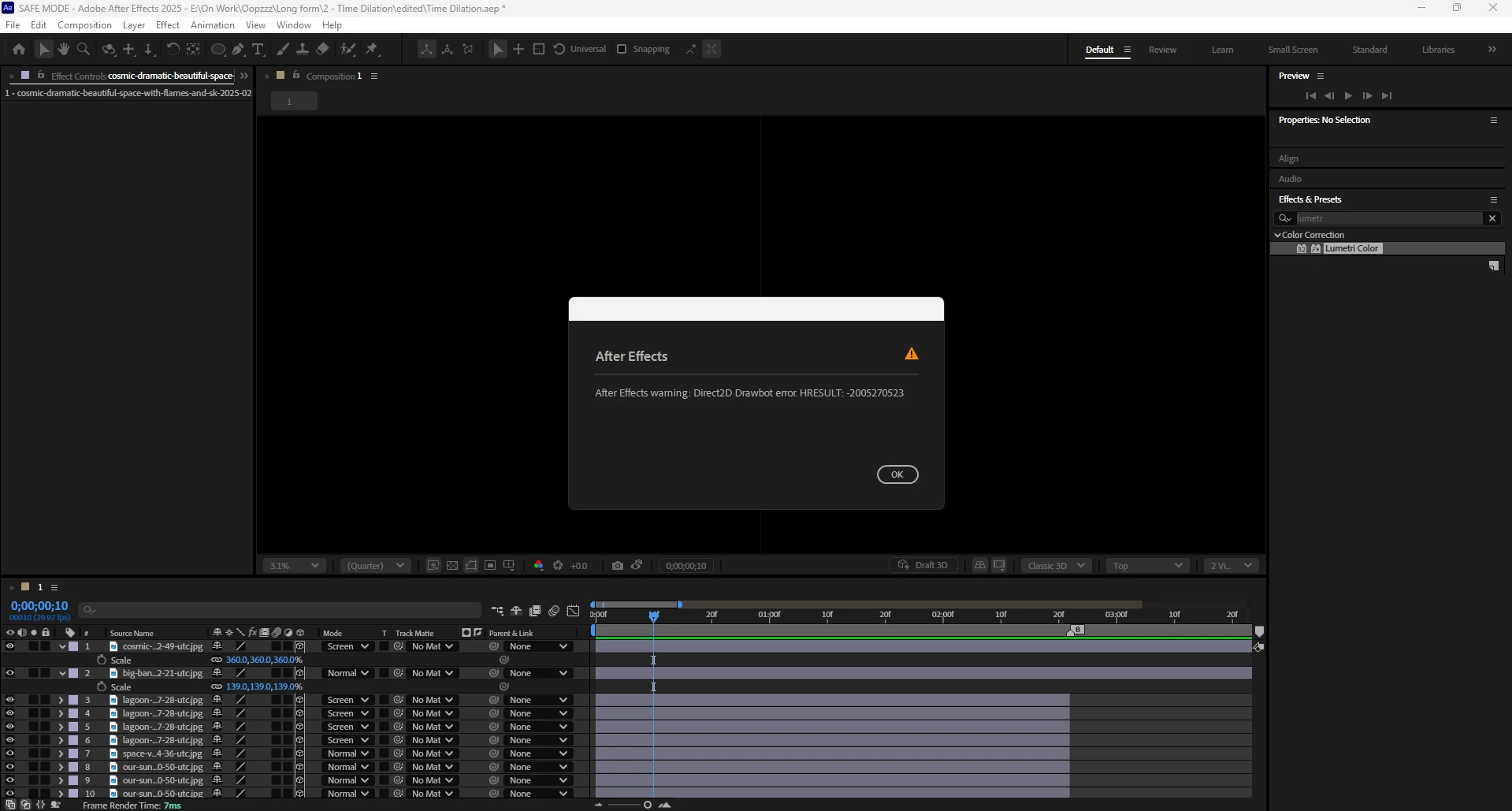The image size is (1512, 811).
Task: Open the Effects & Presets panel menu
Action: point(1493,199)
